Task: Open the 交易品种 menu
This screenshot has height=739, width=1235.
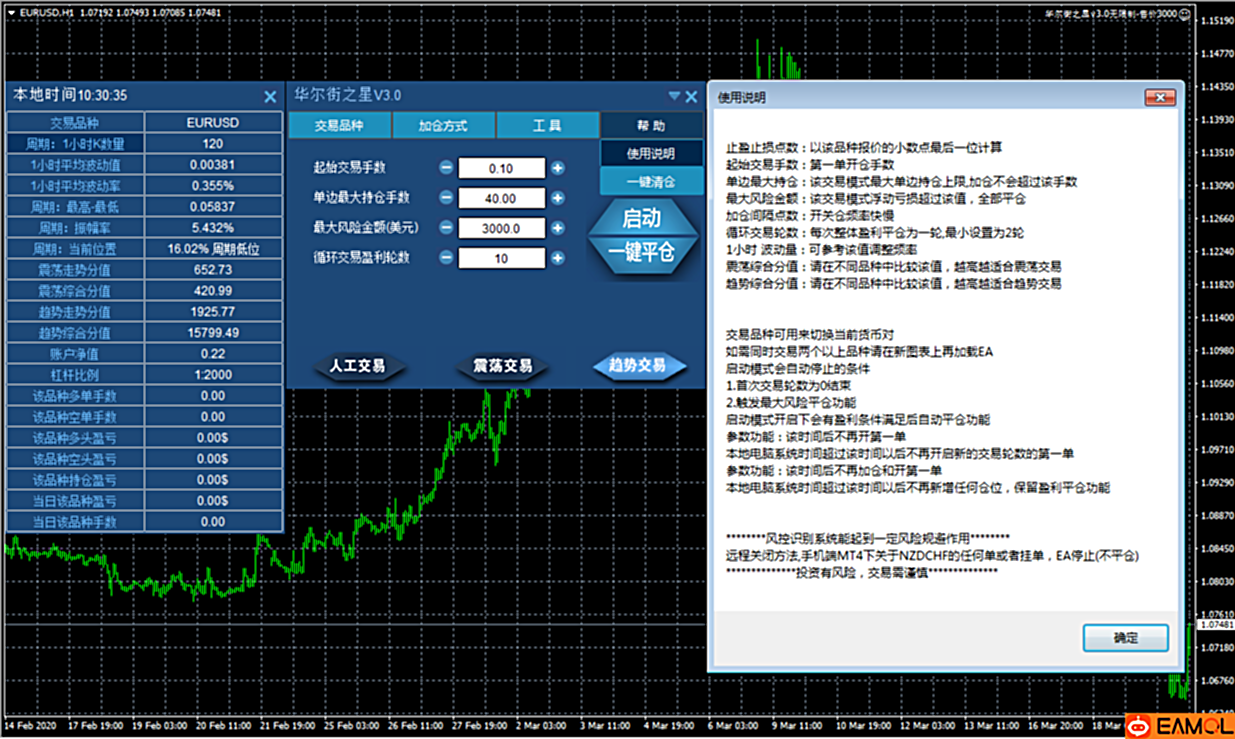Action: click(339, 126)
